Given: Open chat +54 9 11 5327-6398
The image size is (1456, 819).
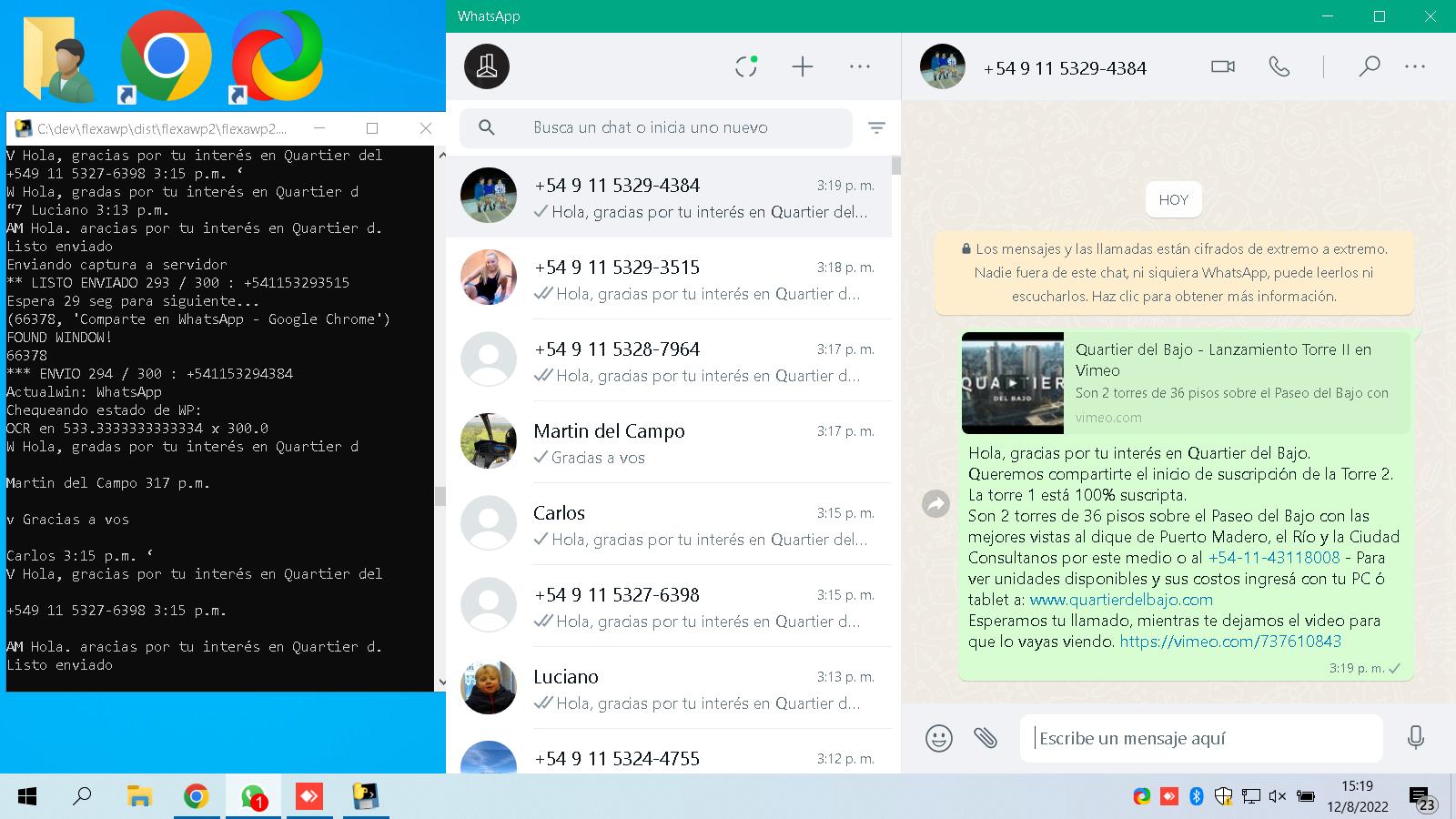Looking at the screenshot, I should click(x=669, y=606).
